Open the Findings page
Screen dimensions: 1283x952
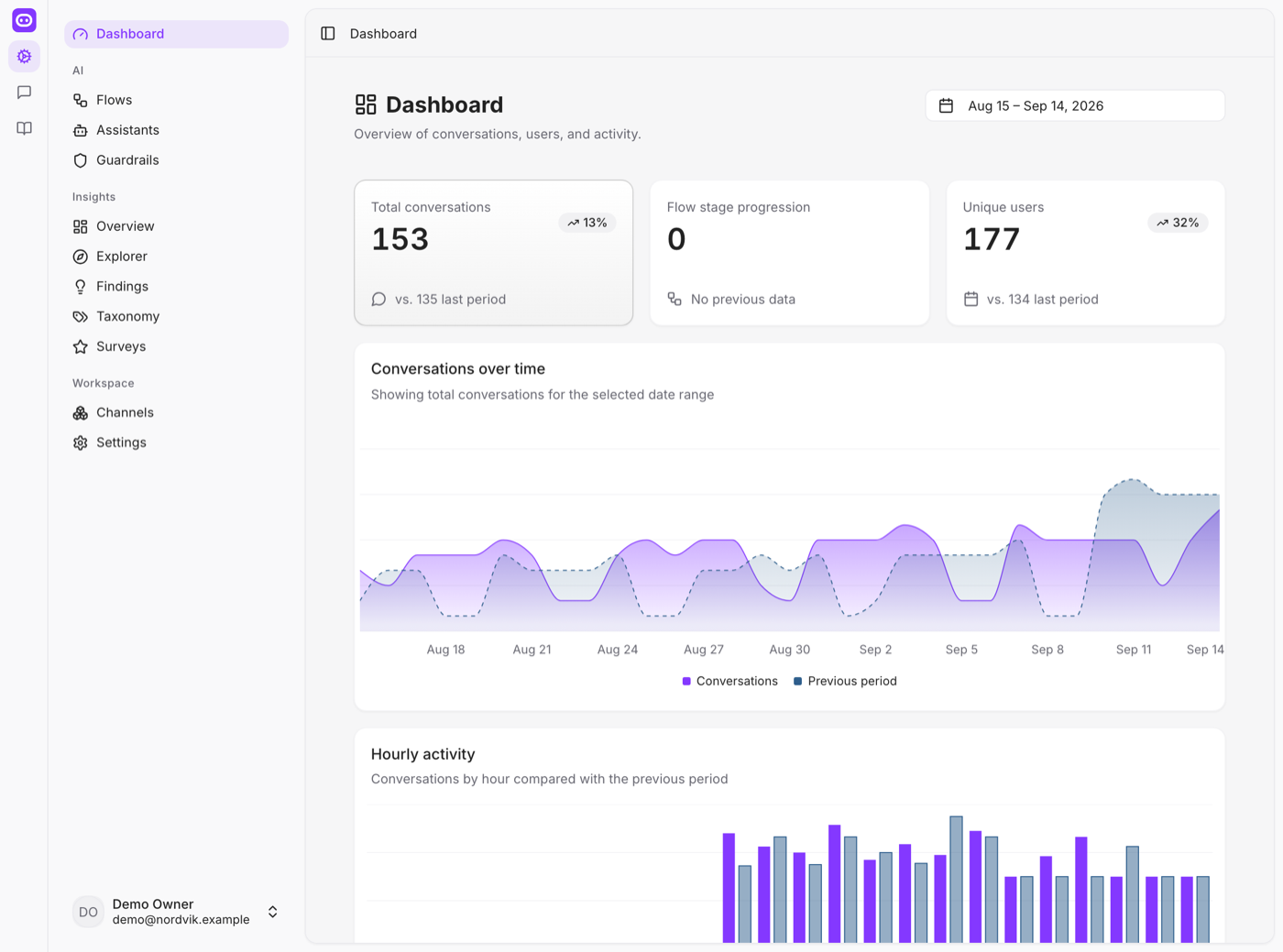[x=176, y=287]
